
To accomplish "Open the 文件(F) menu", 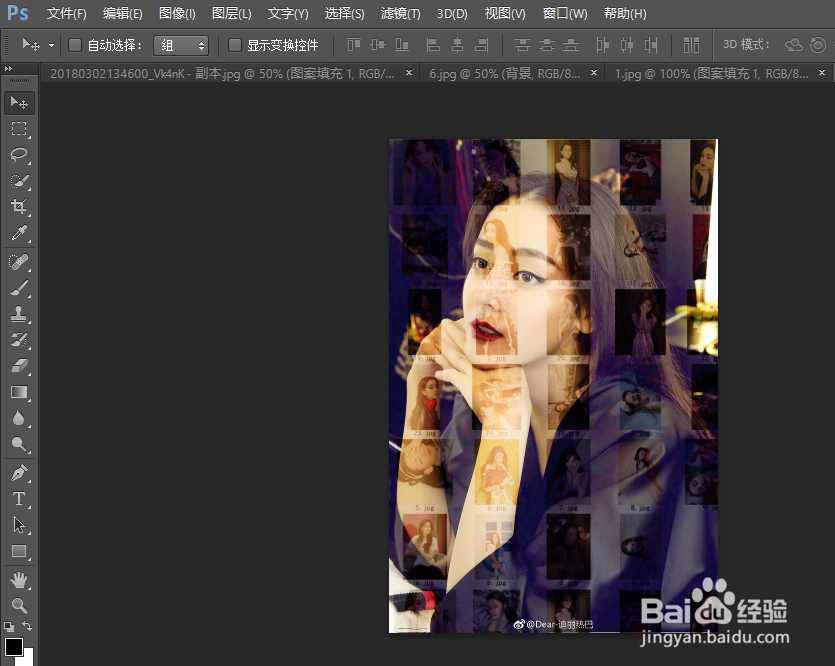I will point(67,13).
